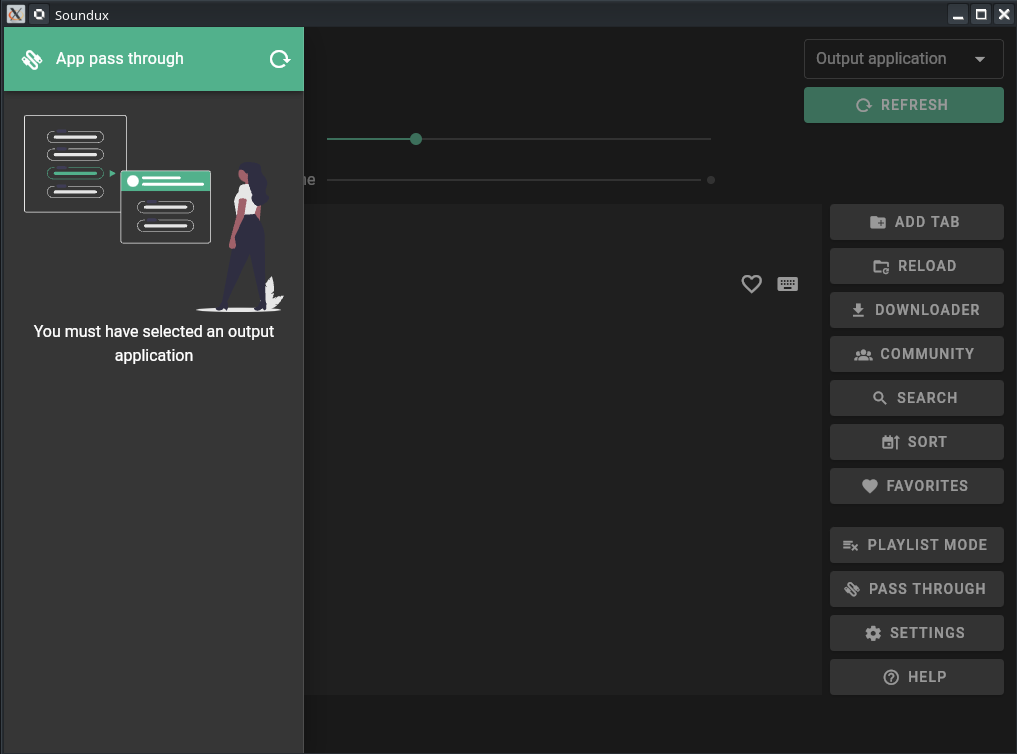The width and height of the screenshot is (1017, 754).
Task: Toggle the PASS THROUGH button
Action: pos(916,589)
